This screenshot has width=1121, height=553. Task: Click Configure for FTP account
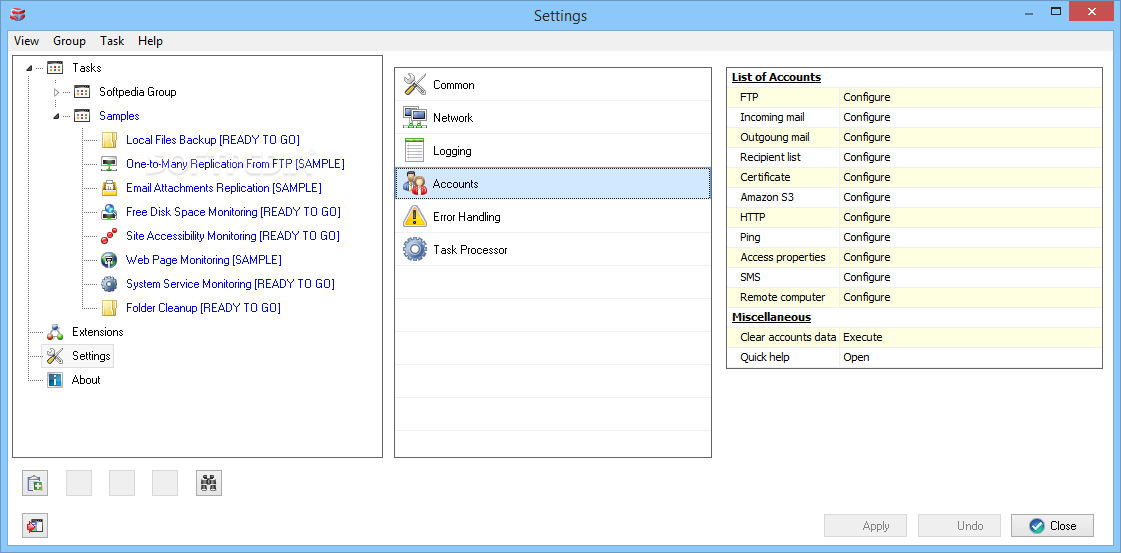point(866,97)
